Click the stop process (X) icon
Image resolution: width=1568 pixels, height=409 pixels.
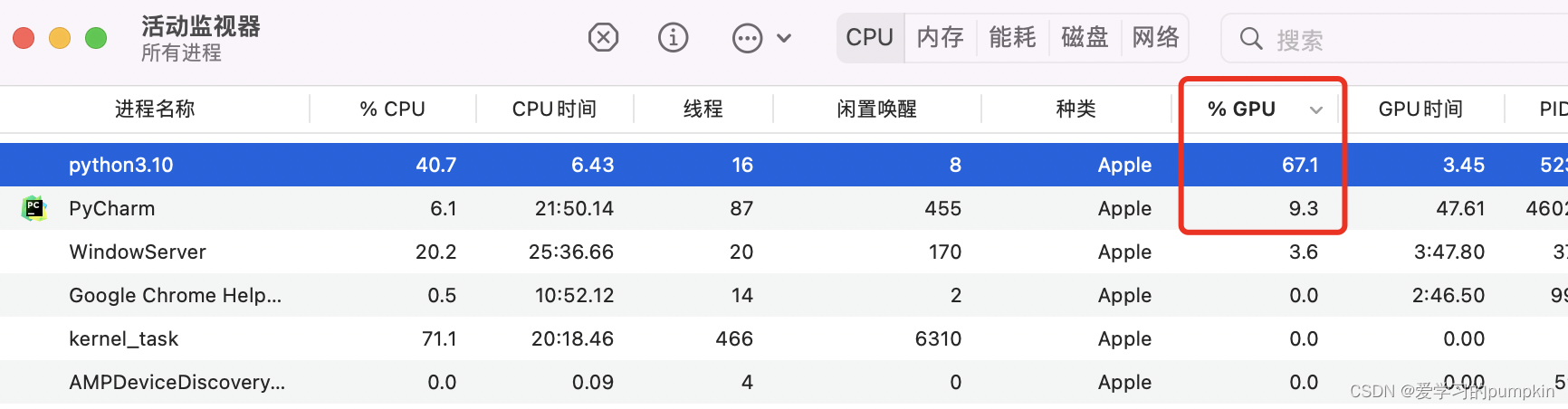(x=603, y=38)
